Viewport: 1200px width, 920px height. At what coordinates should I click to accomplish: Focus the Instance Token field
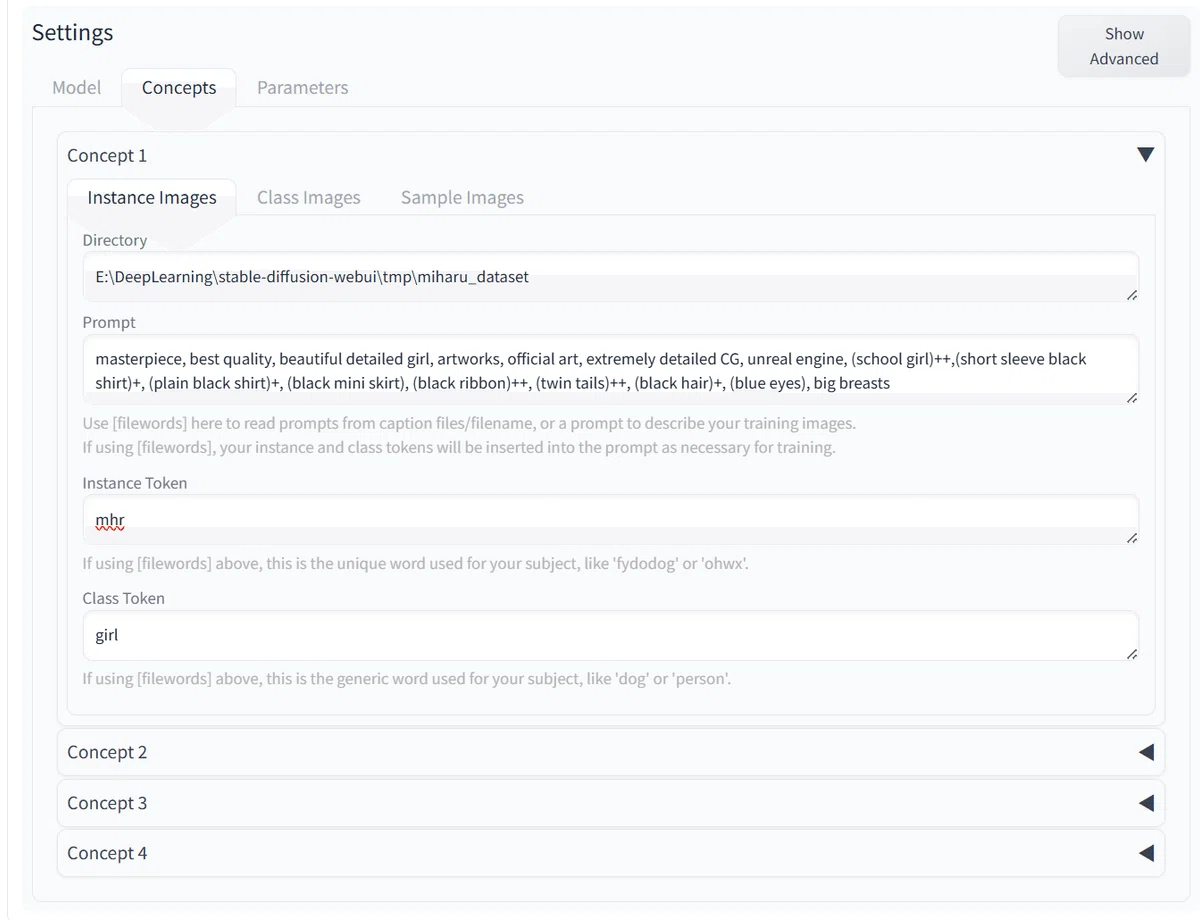611,520
